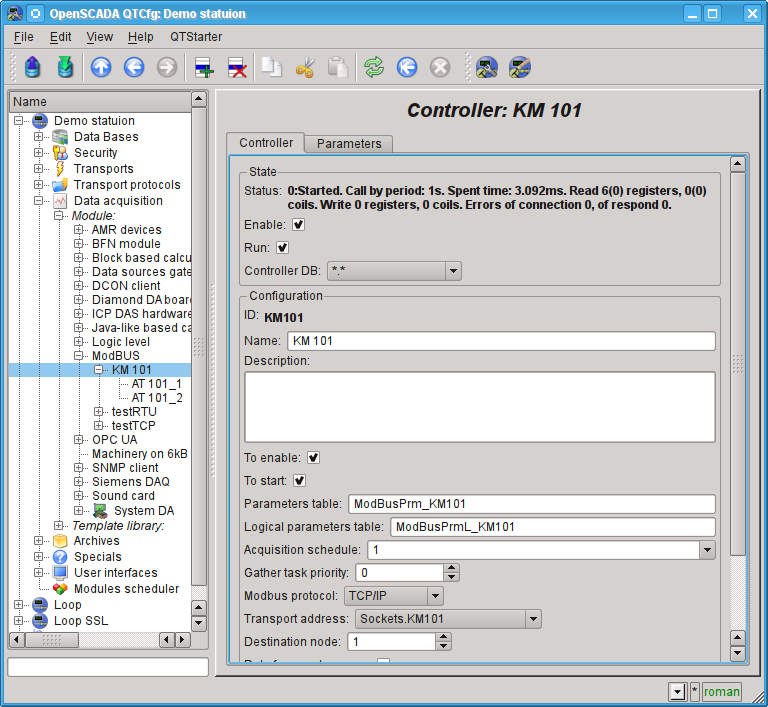The image size is (768, 707).
Task: Click the Demo statuion station icon
Action: (x=40, y=121)
